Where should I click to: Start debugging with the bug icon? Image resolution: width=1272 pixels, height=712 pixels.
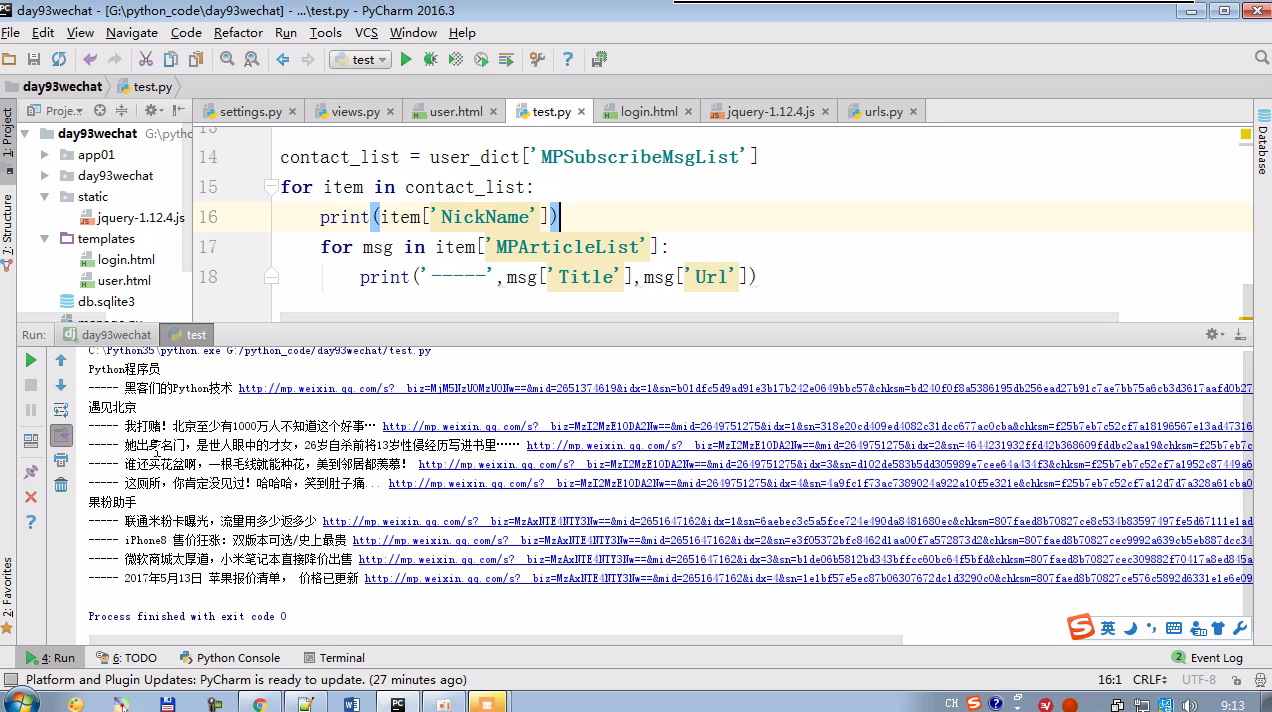tap(430, 60)
